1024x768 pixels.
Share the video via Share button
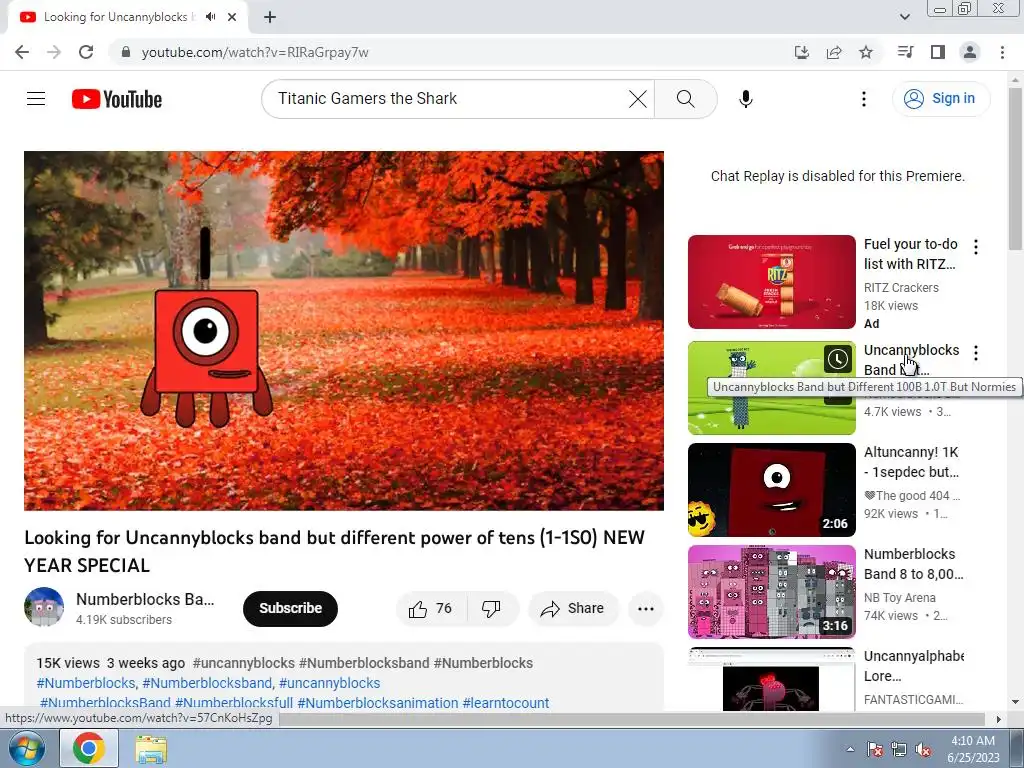pos(572,609)
